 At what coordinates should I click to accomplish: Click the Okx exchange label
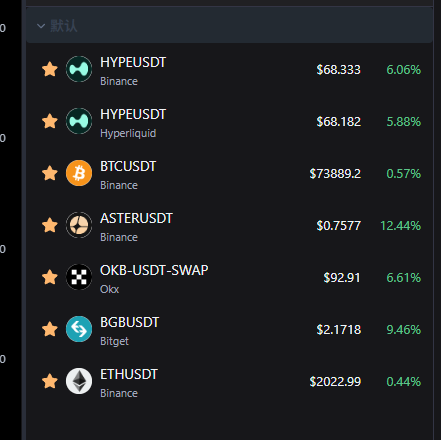click(x=109, y=289)
